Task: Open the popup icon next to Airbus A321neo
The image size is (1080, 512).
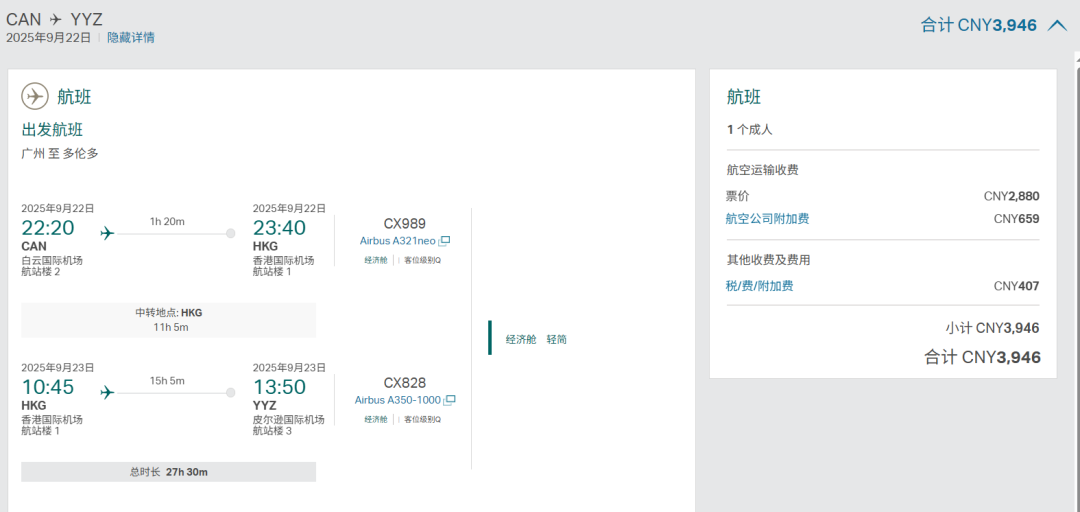Action: click(446, 241)
